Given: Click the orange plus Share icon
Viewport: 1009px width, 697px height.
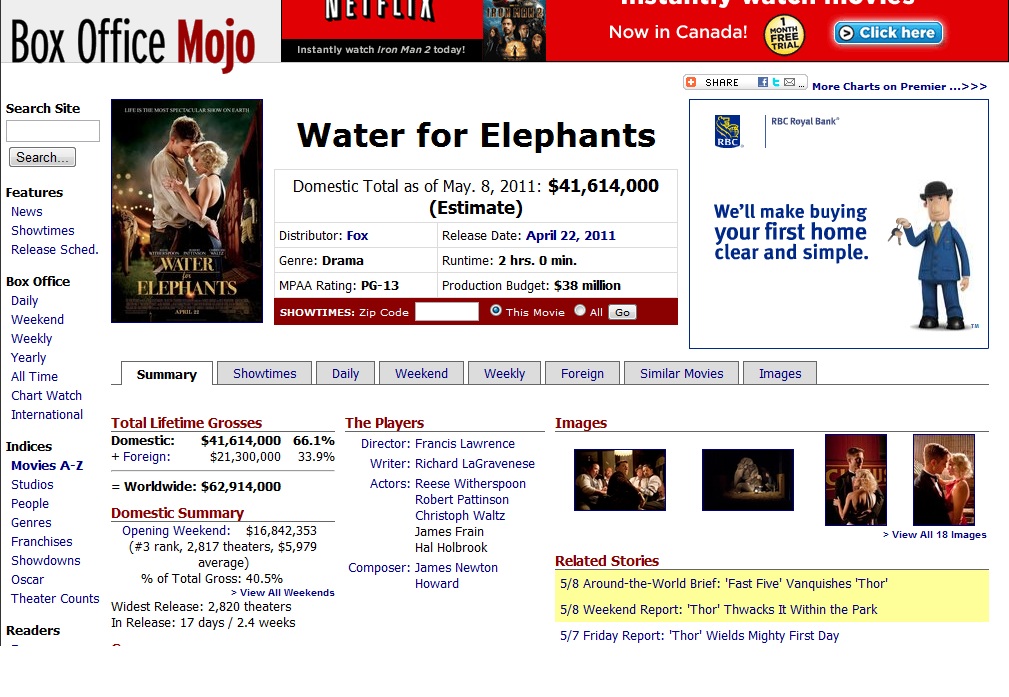Looking at the screenshot, I should click(x=692, y=83).
